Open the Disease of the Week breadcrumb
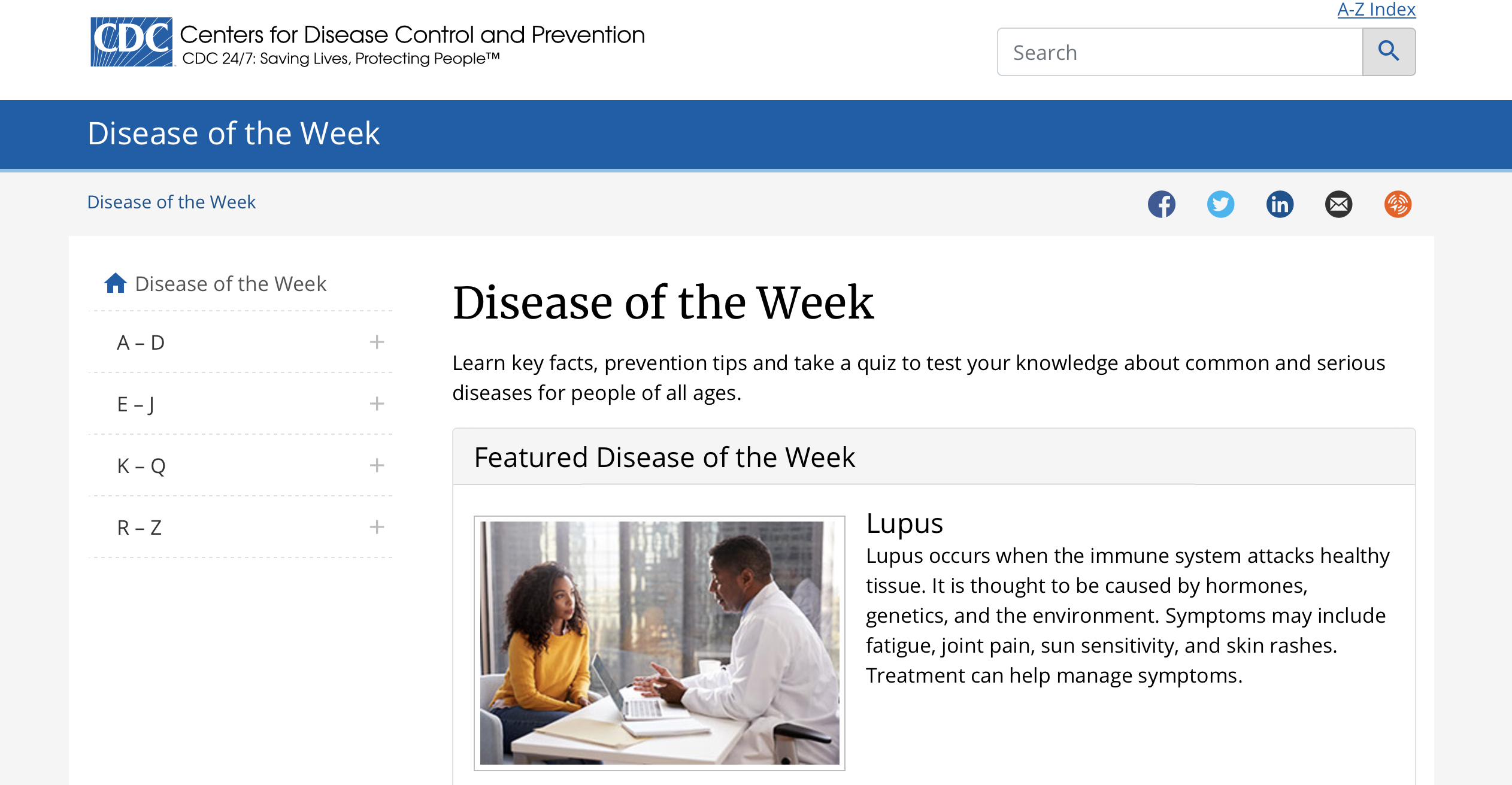 [171, 202]
